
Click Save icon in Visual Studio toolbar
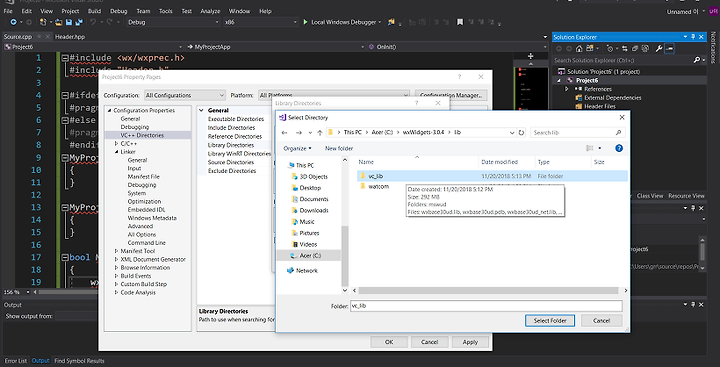tap(68, 22)
